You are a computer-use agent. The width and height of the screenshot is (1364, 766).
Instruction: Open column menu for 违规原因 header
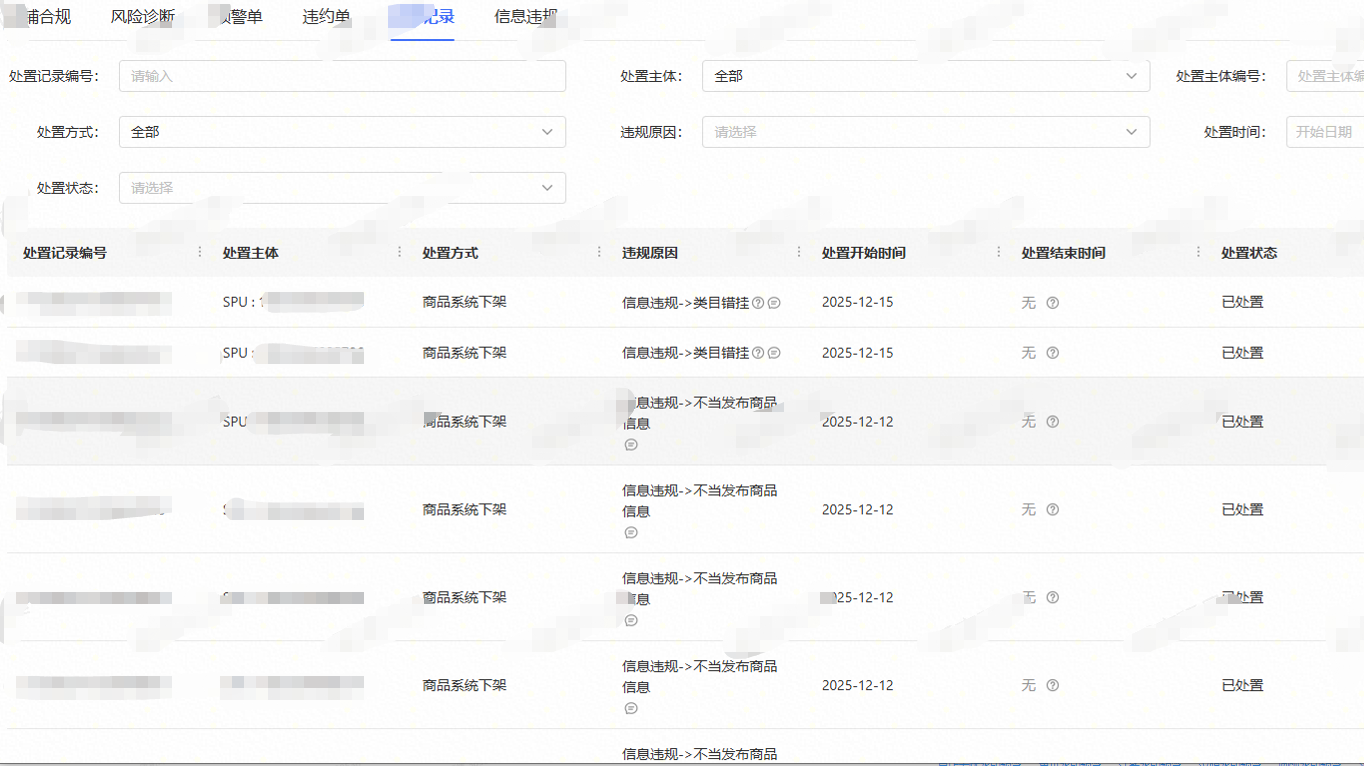coord(798,252)
